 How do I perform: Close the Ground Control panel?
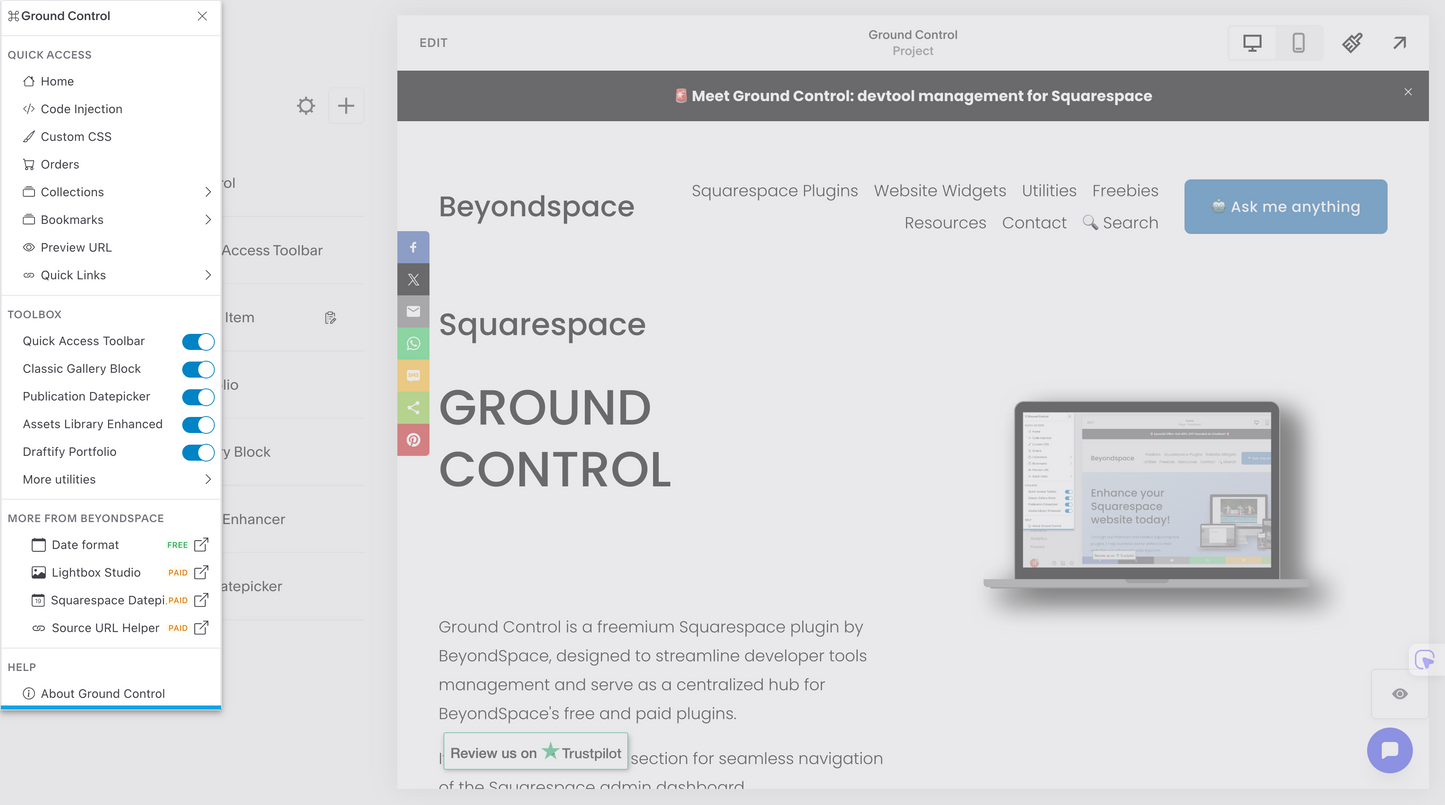(x=202, y=16)
